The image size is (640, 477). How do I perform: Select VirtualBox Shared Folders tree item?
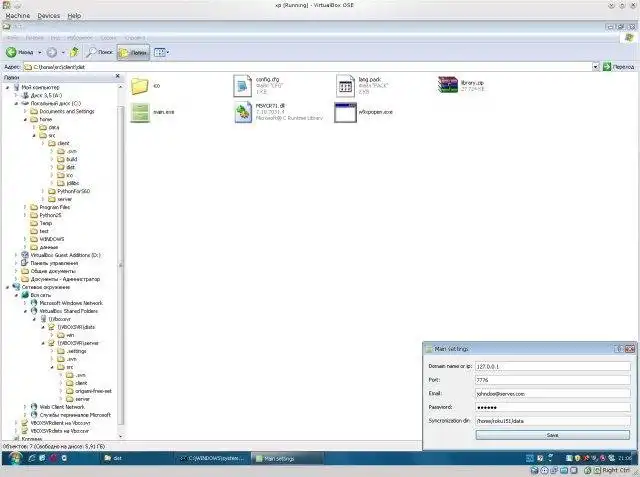coord(69,311)
